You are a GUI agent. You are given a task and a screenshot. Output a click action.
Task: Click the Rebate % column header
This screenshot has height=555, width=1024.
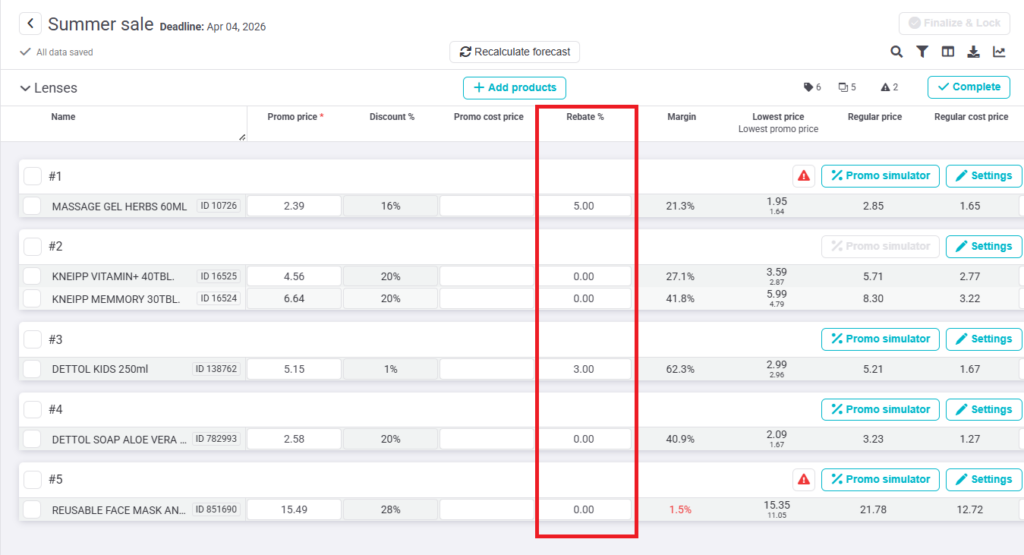tap(585, 117)
